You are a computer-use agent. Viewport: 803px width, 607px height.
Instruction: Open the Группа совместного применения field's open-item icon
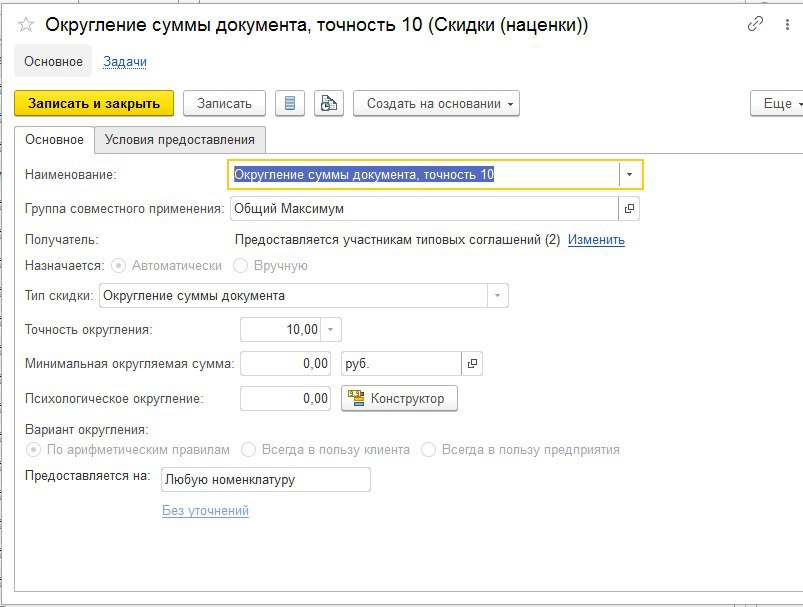[x=629, y=208]
